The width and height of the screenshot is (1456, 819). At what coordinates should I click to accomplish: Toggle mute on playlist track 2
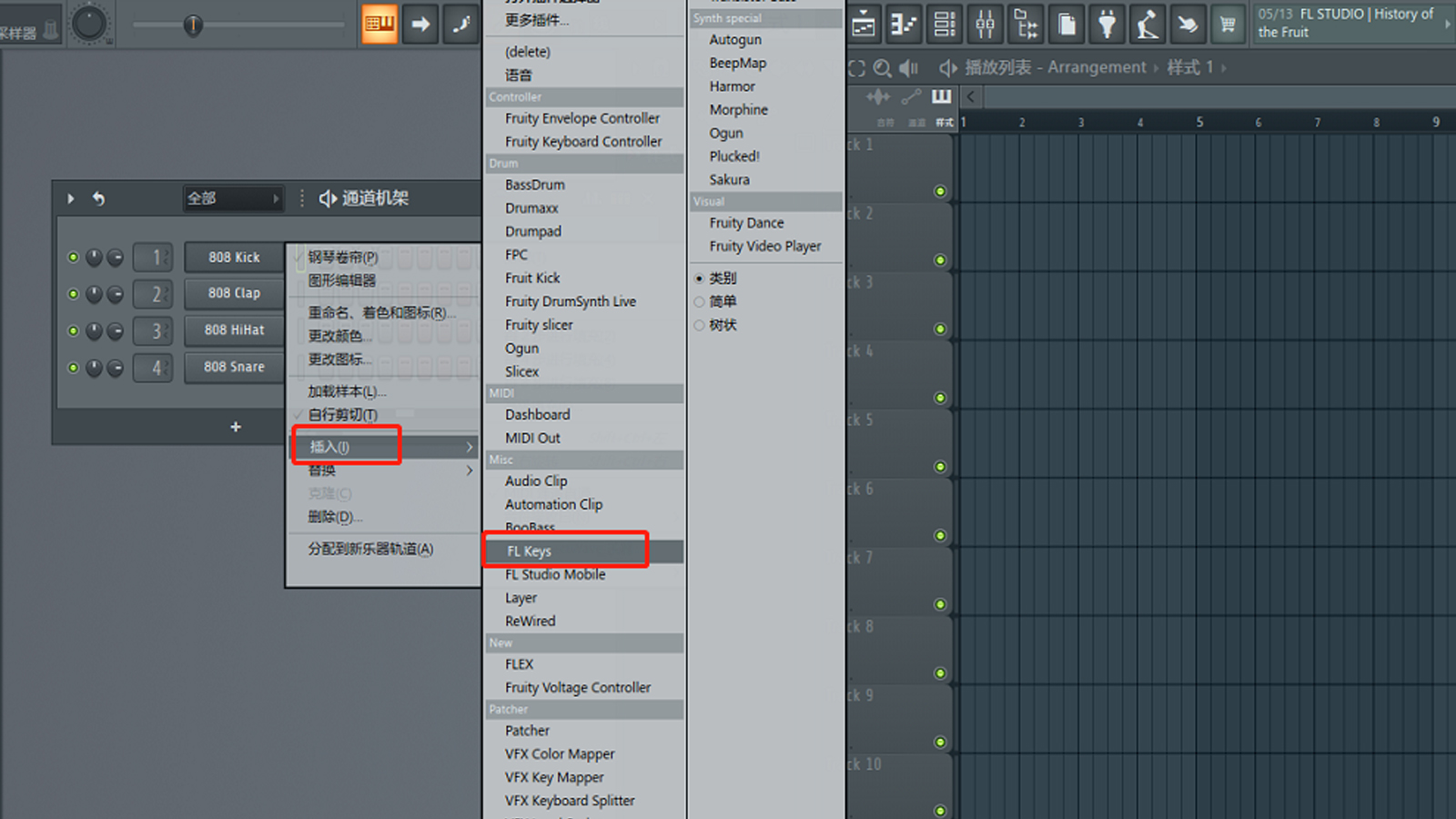point(940,260)
